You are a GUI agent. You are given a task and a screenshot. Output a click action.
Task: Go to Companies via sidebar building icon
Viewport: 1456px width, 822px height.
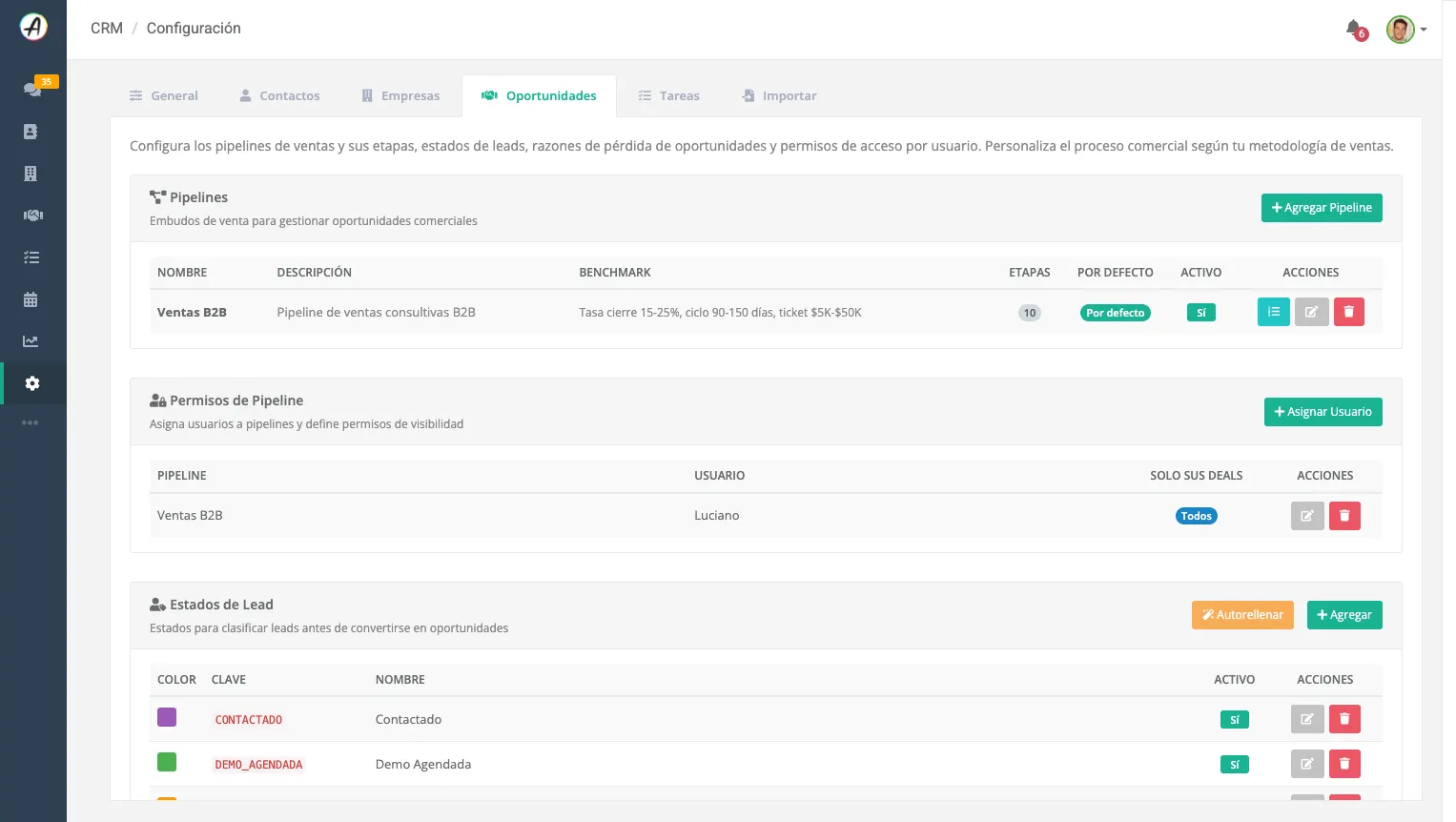[x=31, y=174]
